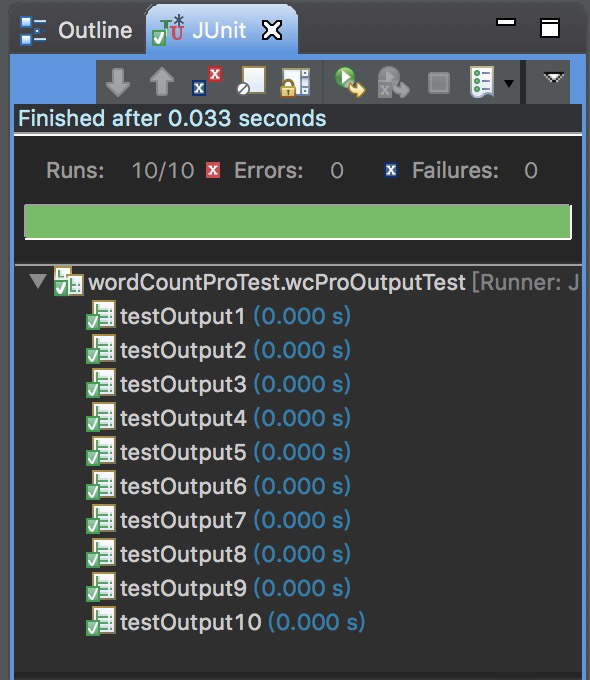
Task: Click the stop JUnit test run square
Action: pos(439,82)
